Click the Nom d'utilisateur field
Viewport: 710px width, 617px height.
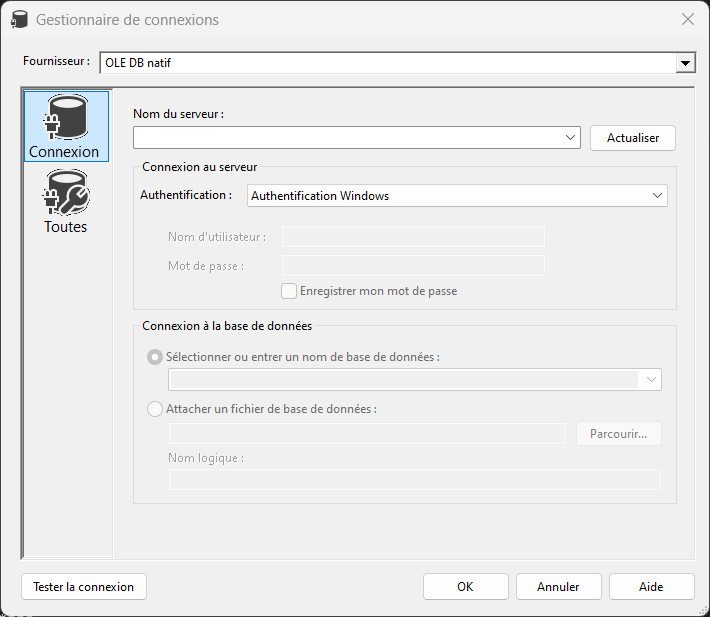[413, 237]
